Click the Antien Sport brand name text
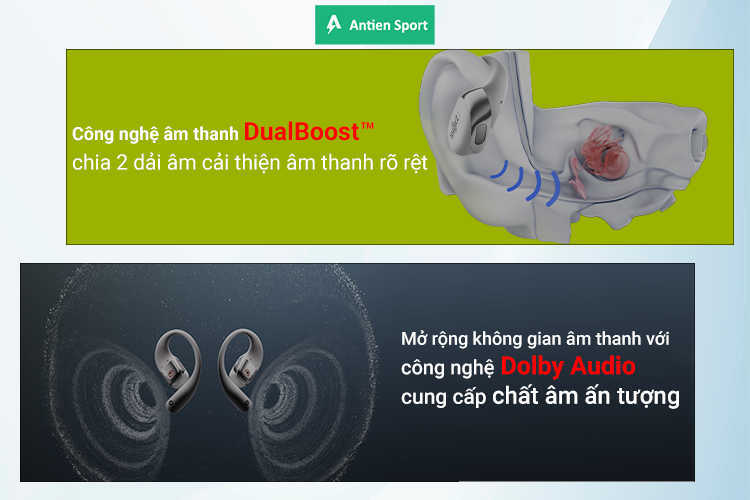Viewport: 750px width, 500px height. pos(388,25)
